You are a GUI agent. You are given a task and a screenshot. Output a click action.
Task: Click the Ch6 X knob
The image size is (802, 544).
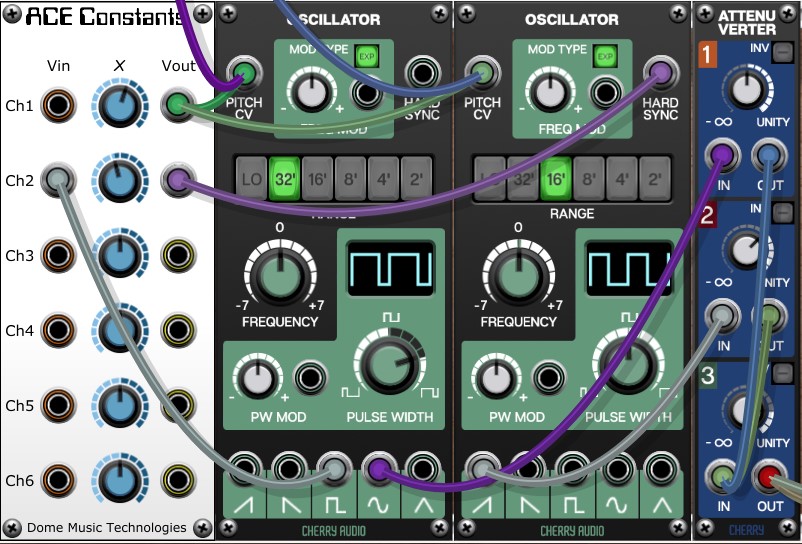[120, 480]
